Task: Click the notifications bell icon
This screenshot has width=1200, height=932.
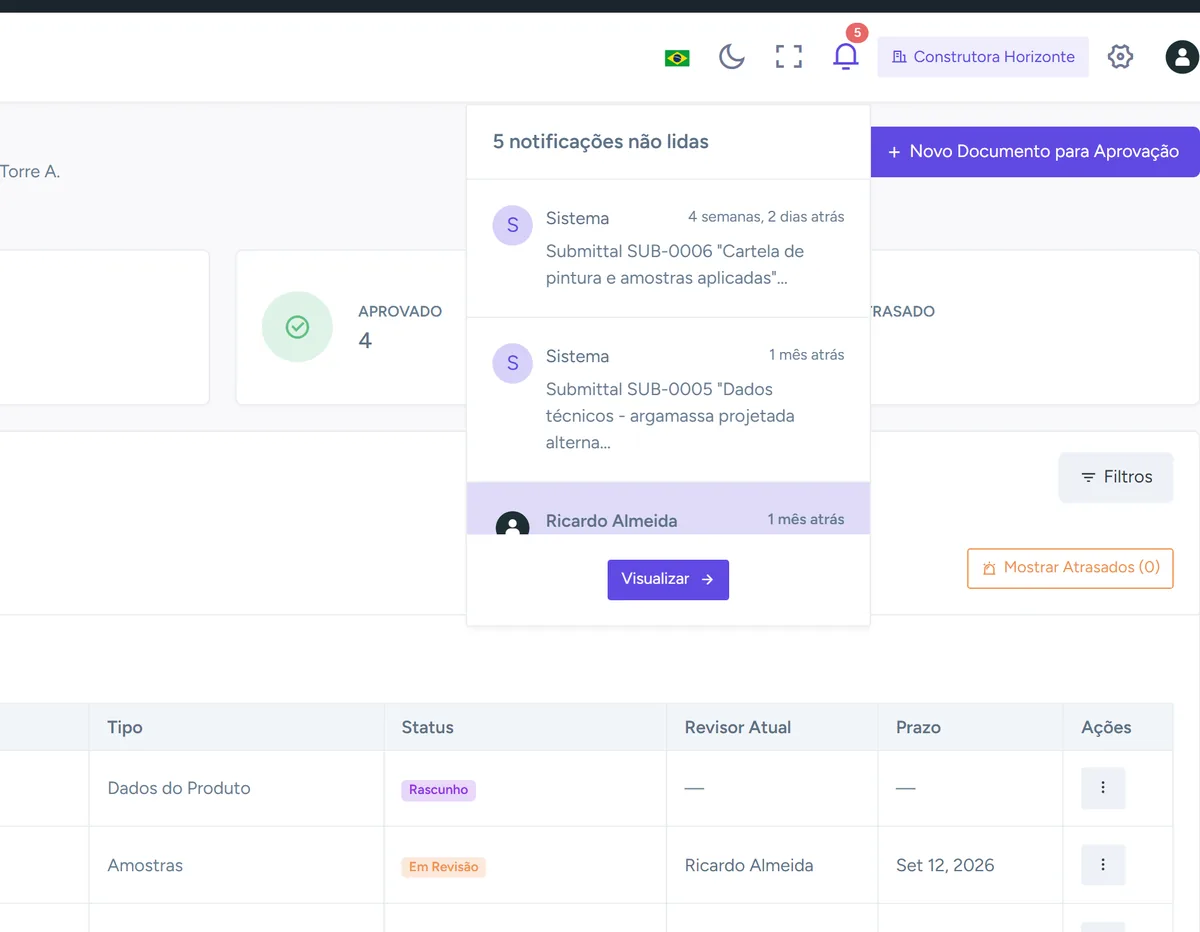Action: pyautogui.click(x=846, y=57)
